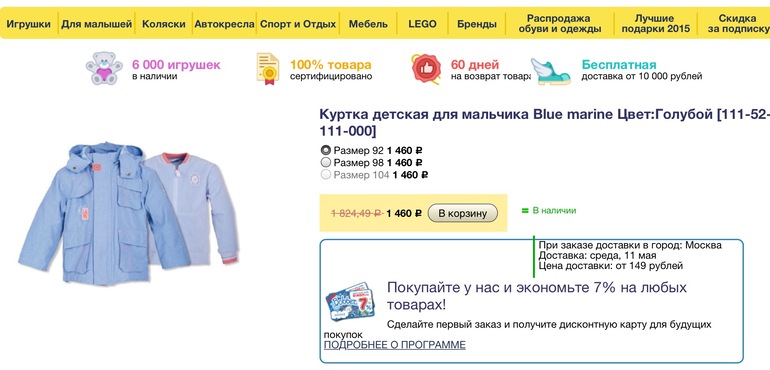770x370 pixels.
Task: Open the Автокресла category
Action: click(x=224, y=24)
